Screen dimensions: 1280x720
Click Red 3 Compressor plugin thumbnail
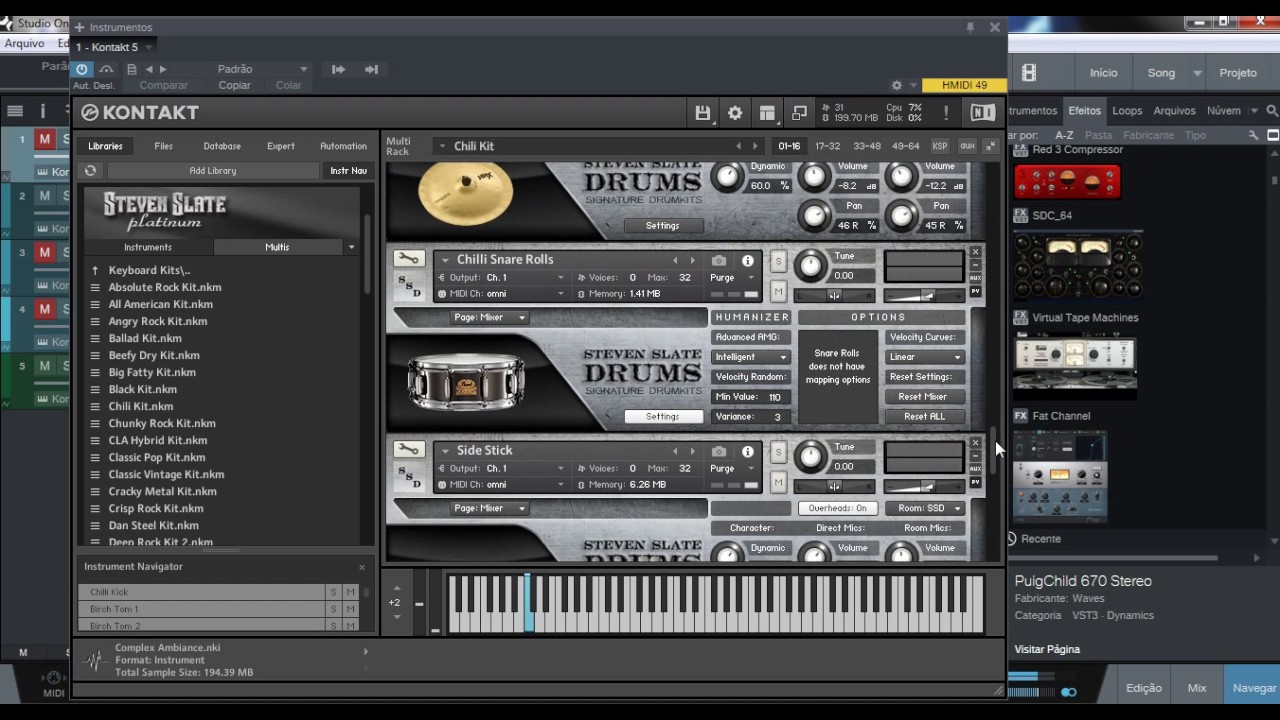tap(1067, 182)
